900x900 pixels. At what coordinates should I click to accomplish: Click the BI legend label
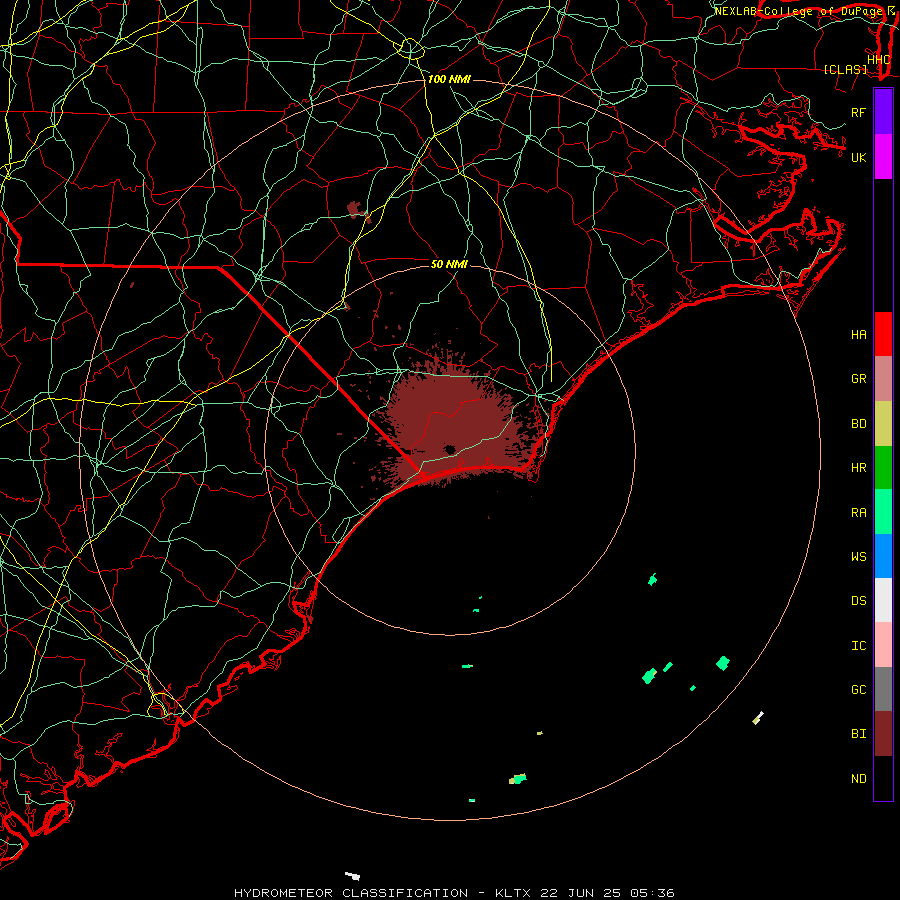859,734
